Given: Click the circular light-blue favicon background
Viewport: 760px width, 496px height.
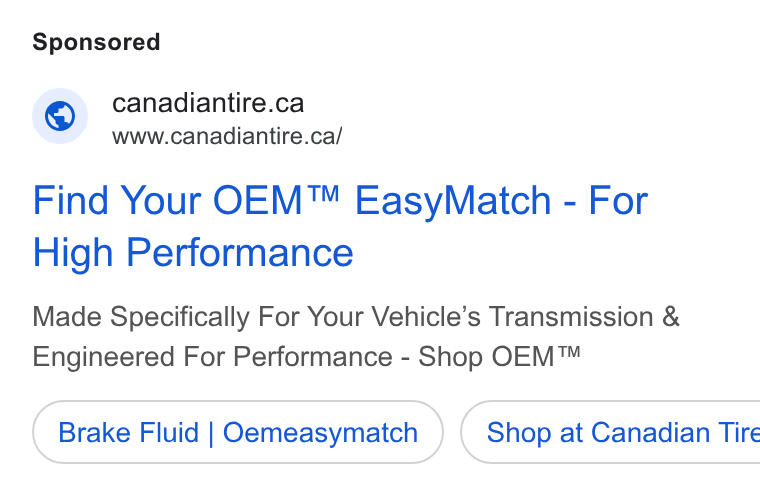Looking at the screenshot, I should point(60,116).
